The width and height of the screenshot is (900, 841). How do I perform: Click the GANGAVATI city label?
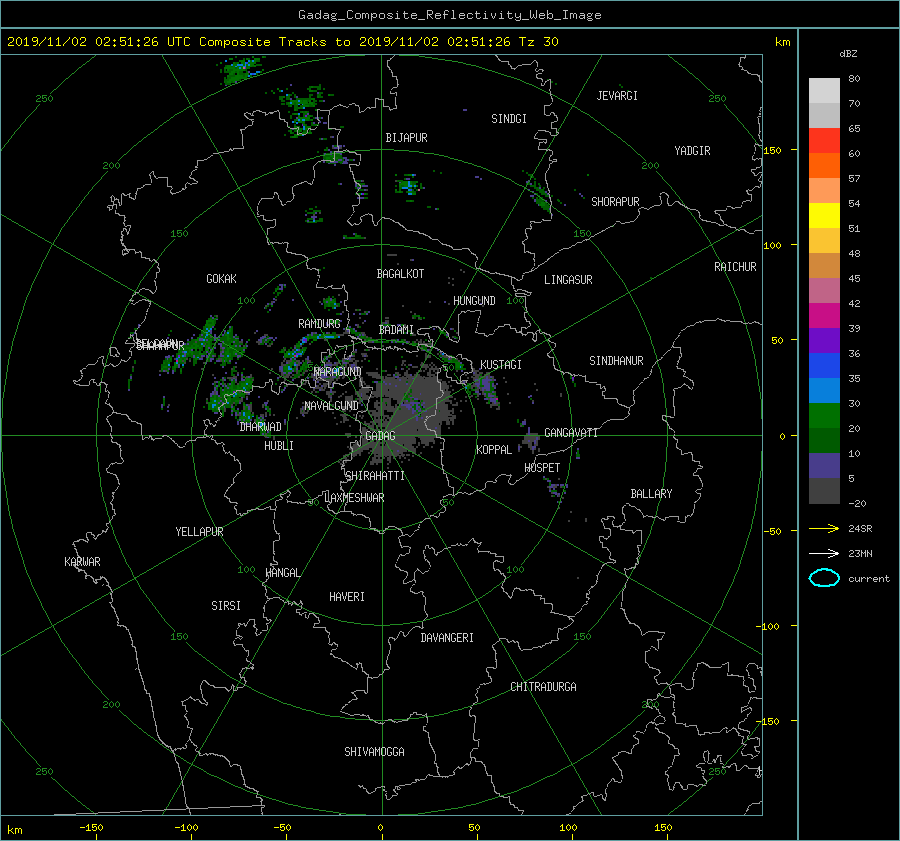[x=571, y=433]
